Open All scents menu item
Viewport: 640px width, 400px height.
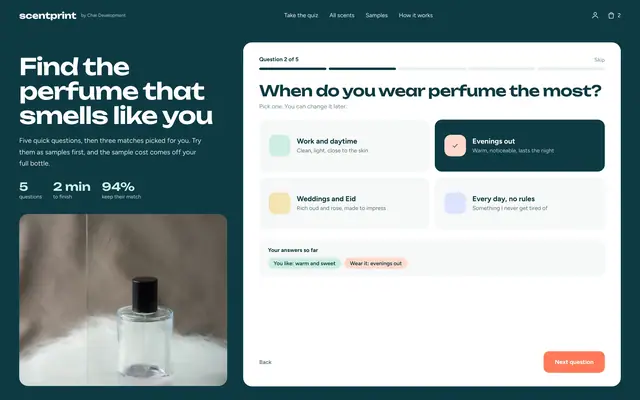tap(342, 16)
